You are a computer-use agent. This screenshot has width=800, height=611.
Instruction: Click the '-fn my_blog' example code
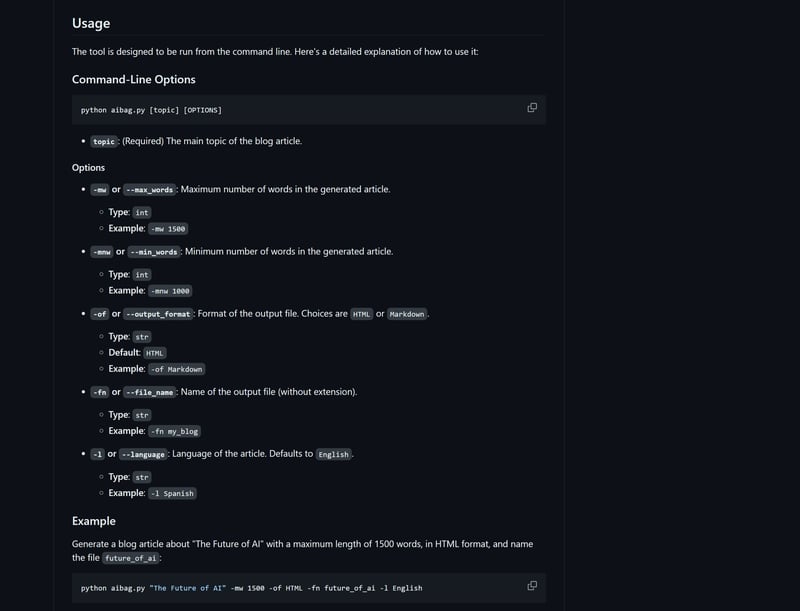point(174,431)
